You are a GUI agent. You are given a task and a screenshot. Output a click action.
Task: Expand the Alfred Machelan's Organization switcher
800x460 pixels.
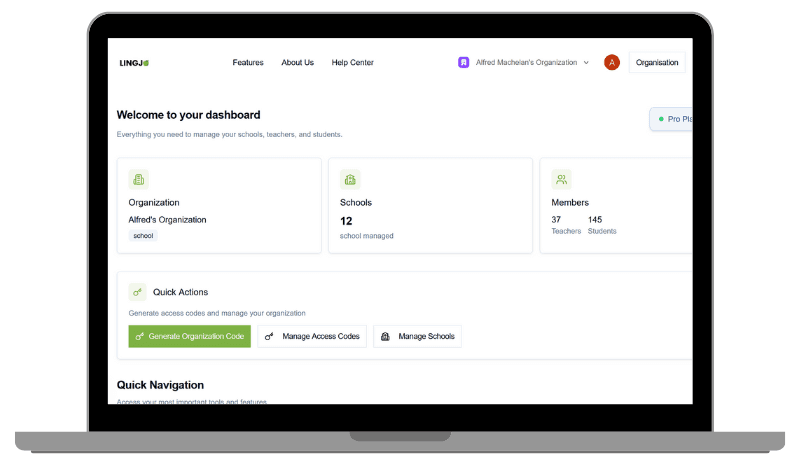pyautogui.click(x=526, y=63)
